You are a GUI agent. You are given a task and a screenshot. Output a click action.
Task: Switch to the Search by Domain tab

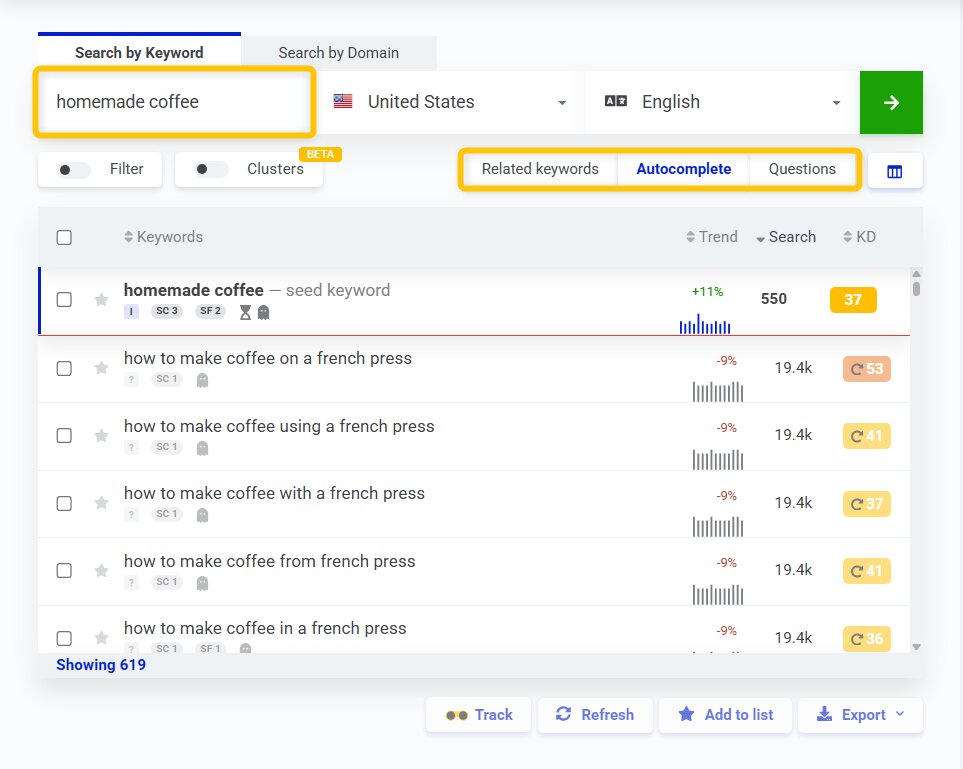(x=338, y=52)
